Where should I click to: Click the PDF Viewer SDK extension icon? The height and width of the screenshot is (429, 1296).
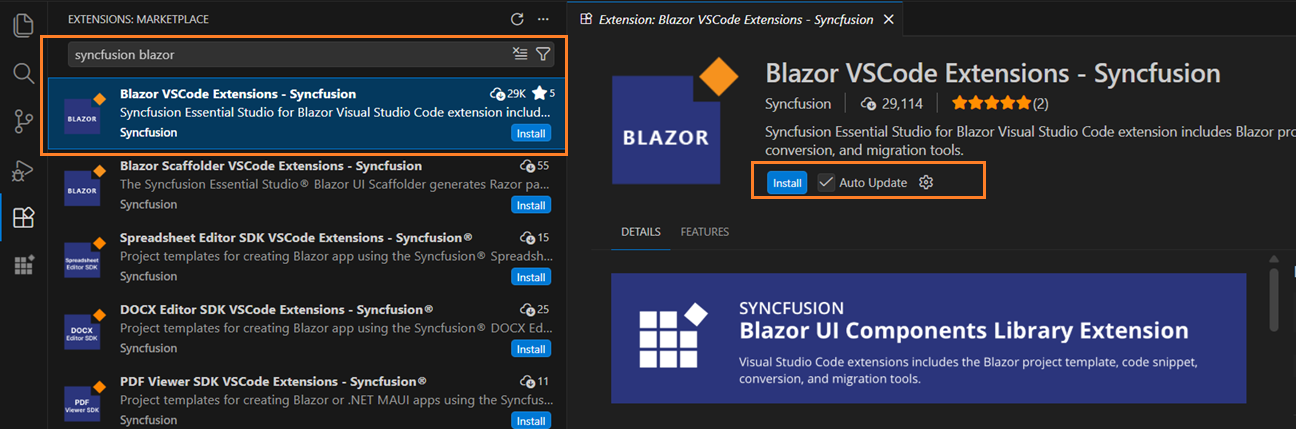pyautogui.click(x=85, y=402)
